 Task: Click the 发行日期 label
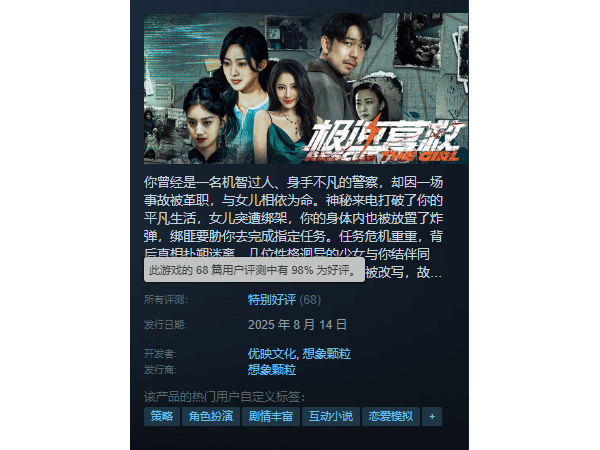point(165,325)
